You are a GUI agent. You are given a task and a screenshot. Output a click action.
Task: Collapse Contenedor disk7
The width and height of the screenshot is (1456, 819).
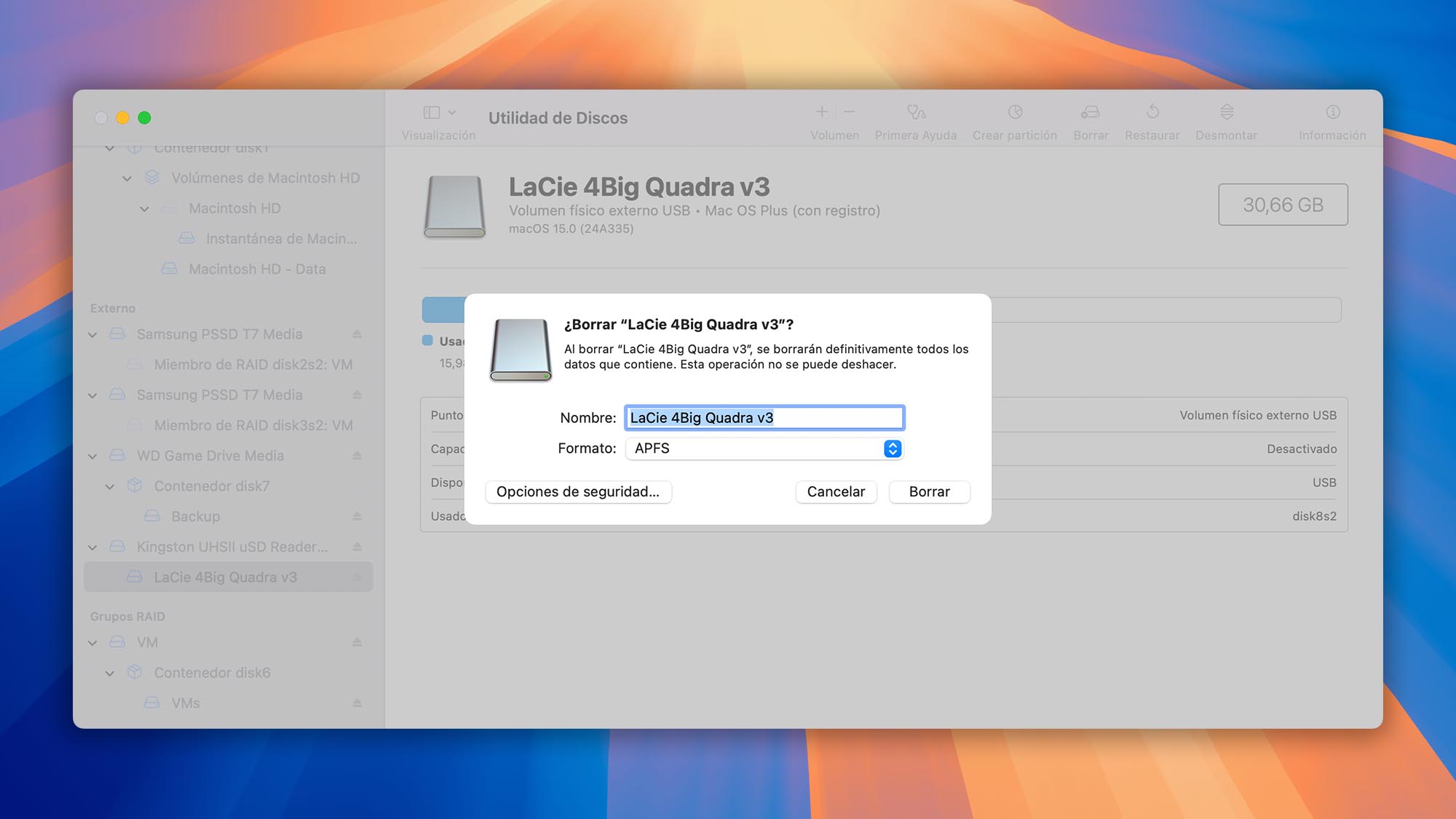(110, 486)
